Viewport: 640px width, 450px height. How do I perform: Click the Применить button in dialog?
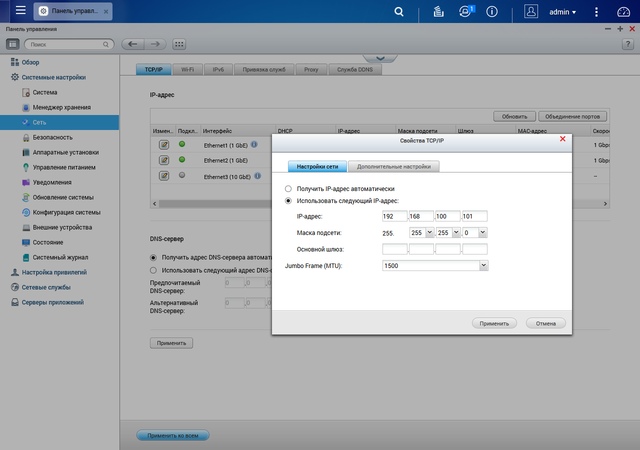coord(495,323)
